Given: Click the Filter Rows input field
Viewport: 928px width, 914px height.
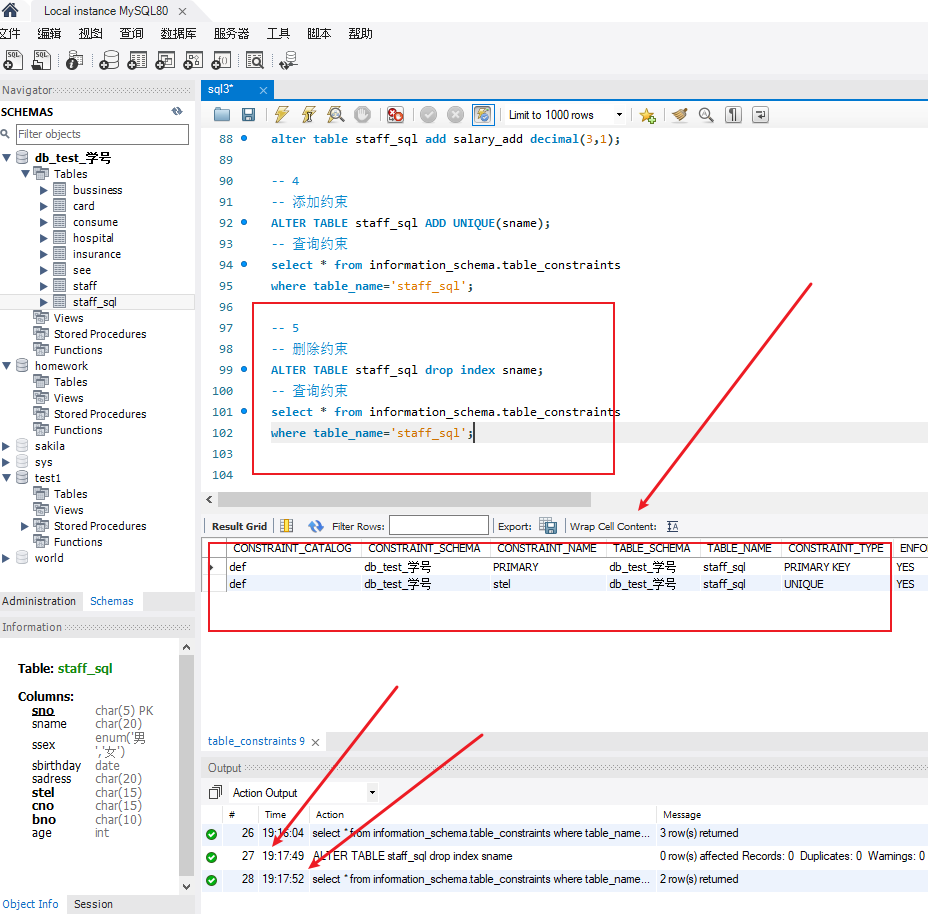Looking at the screenshot, I should (x=438, y=524).
